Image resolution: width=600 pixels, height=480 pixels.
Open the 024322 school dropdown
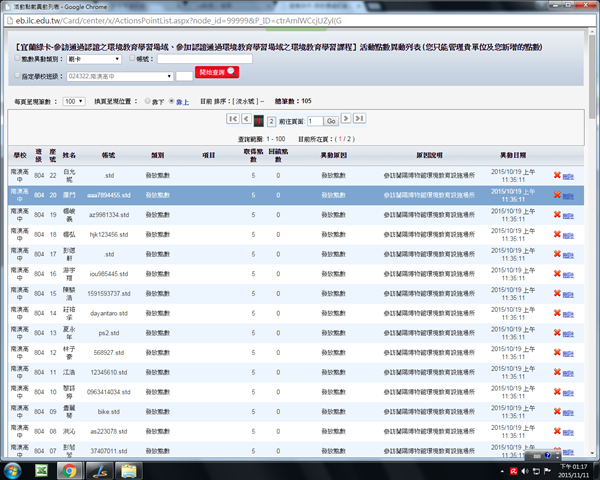click(120, 76)
